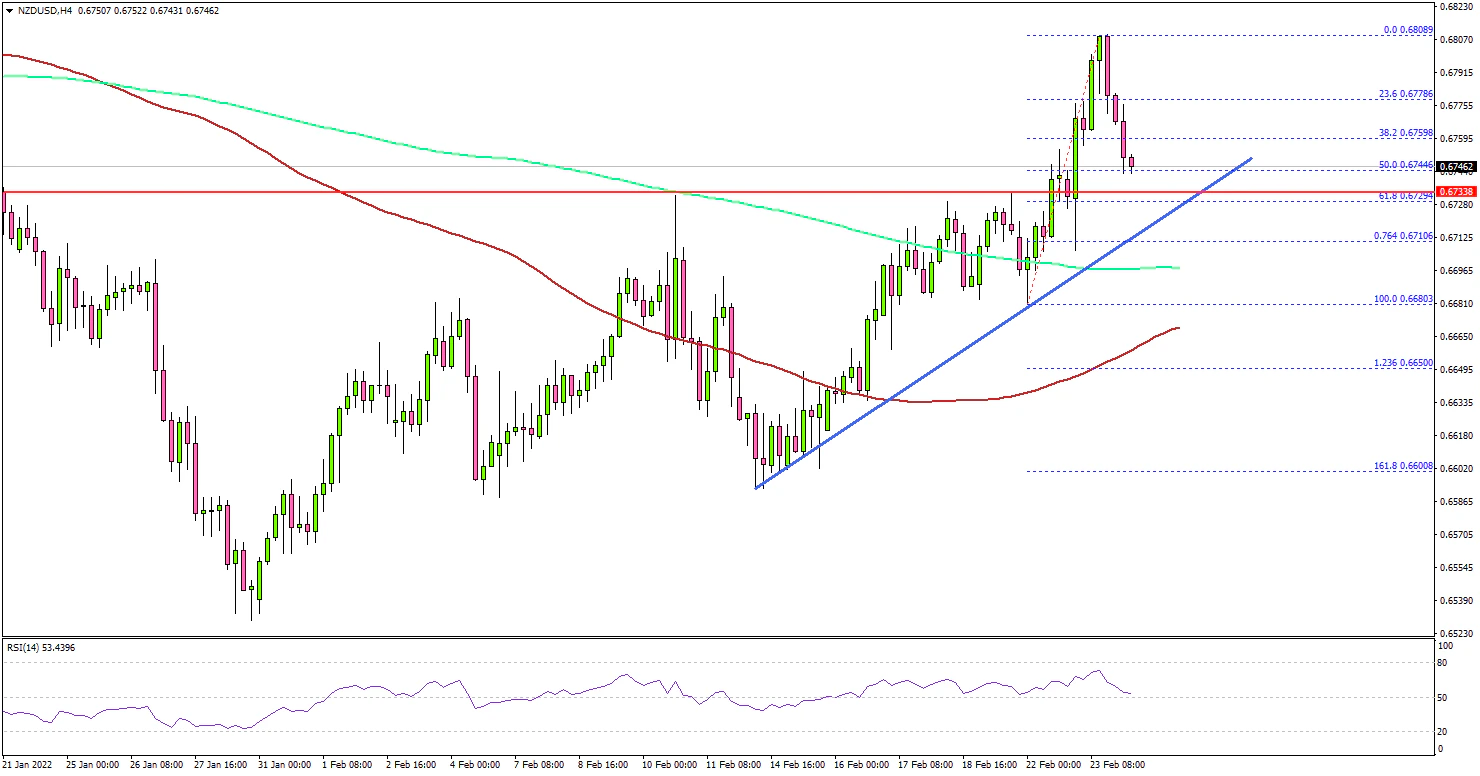The height and width of the screenshot is (776, 1480).
Task: Select the black current price tag 0.67462
Action: (1455, 167)
